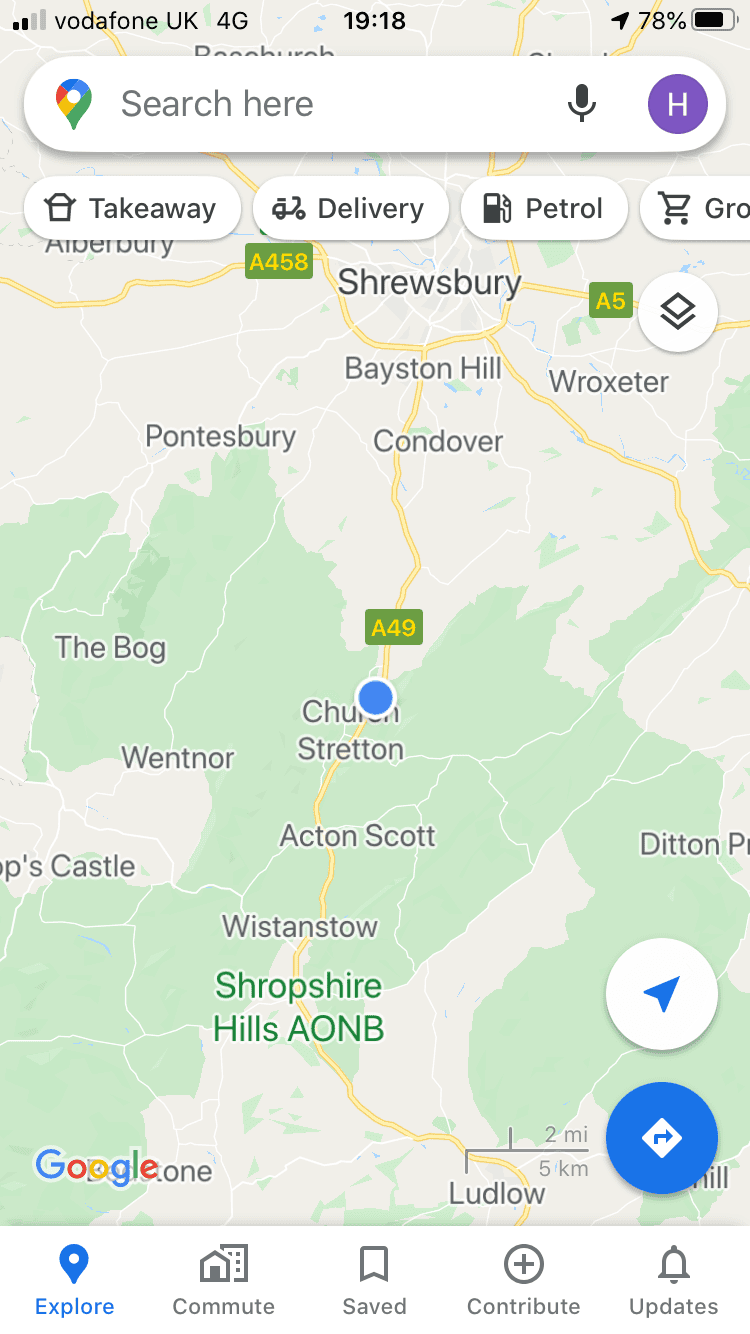
Task: Tap the Shrewsbury town label
Action: [x=429, y=282]
